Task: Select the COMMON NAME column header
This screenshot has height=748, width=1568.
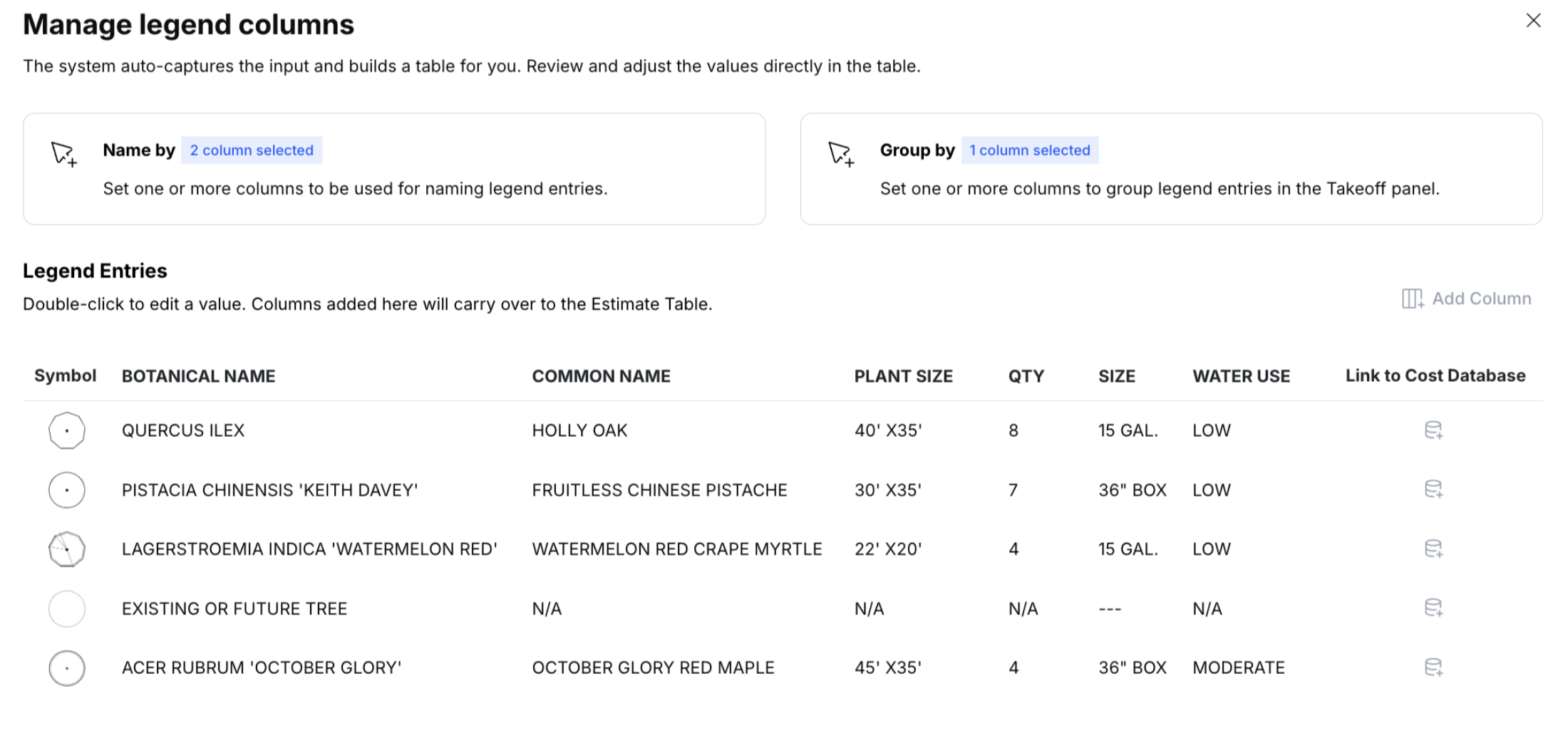Action: (x=601, y=376)
